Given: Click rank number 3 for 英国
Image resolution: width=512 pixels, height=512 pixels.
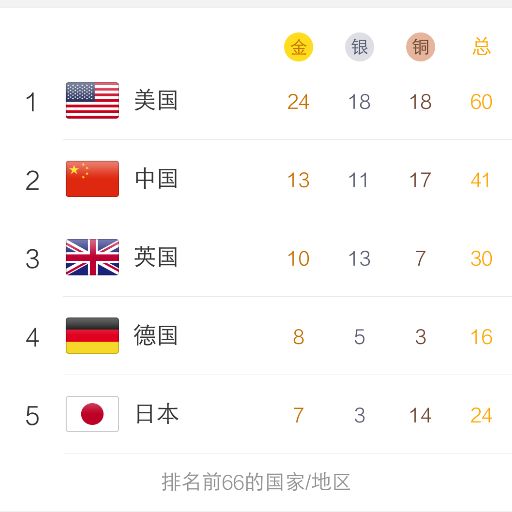Looking at the screenshot, I should tap(32, 259).
